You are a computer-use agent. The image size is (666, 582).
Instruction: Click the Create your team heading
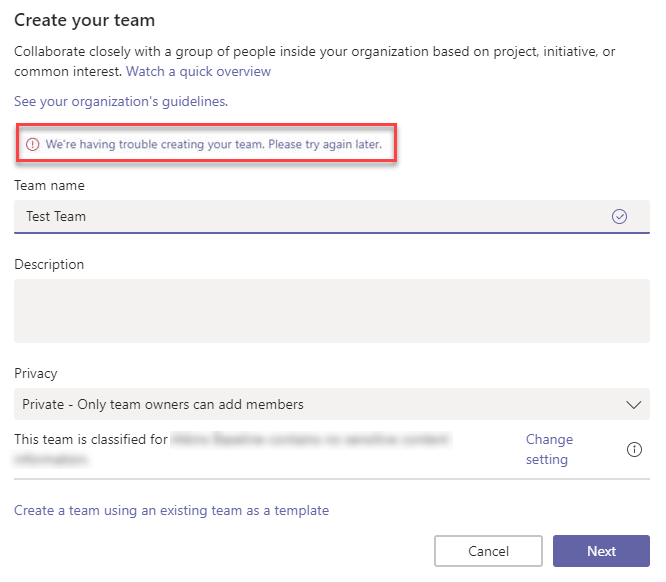pos(85,20)
